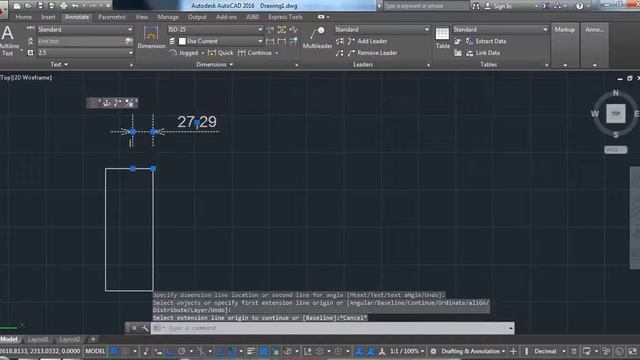Open Use Current dimension layer dropdown

coord(220,41)
